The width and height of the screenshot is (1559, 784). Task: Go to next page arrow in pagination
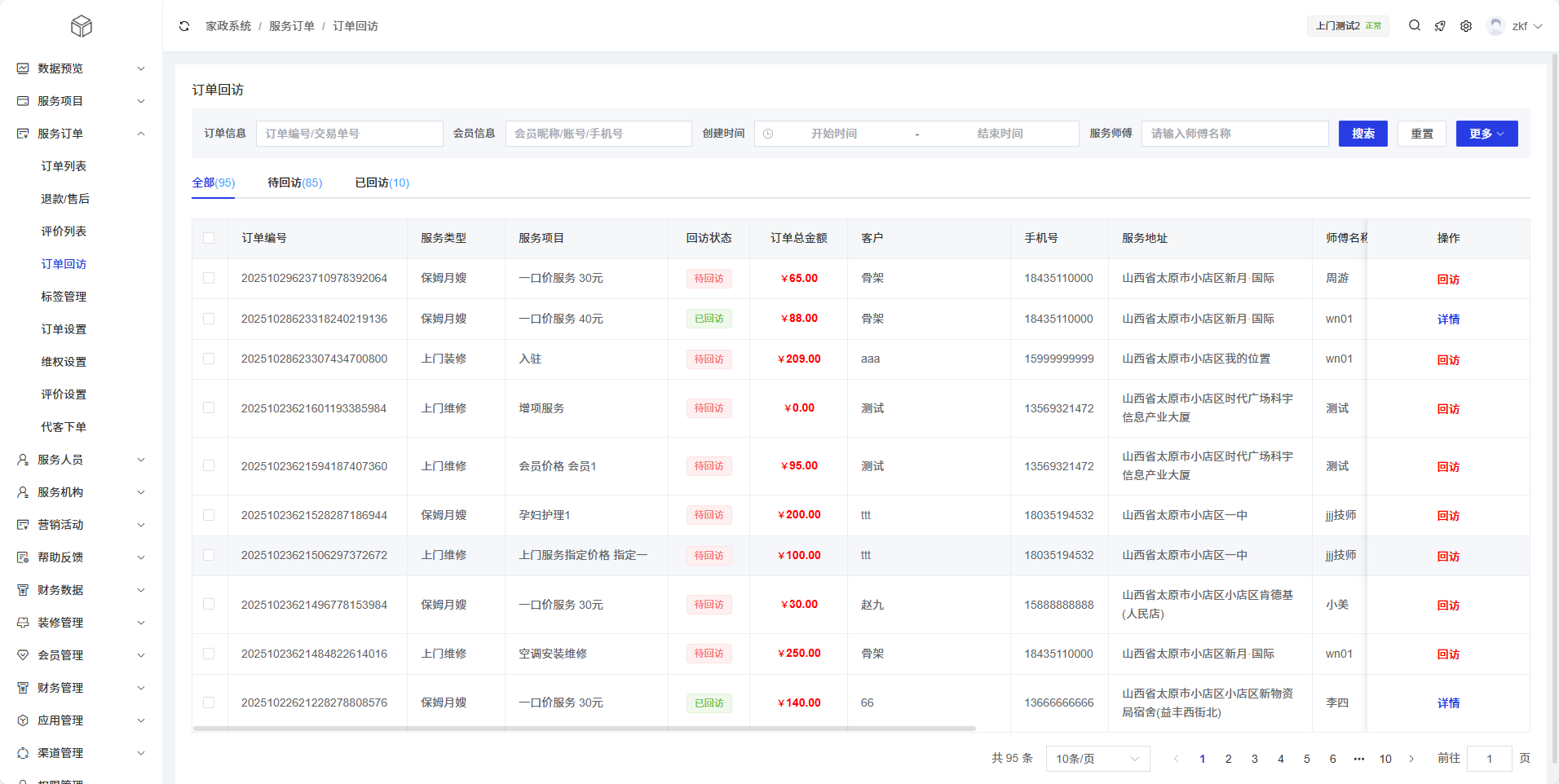click(1411, 759)
